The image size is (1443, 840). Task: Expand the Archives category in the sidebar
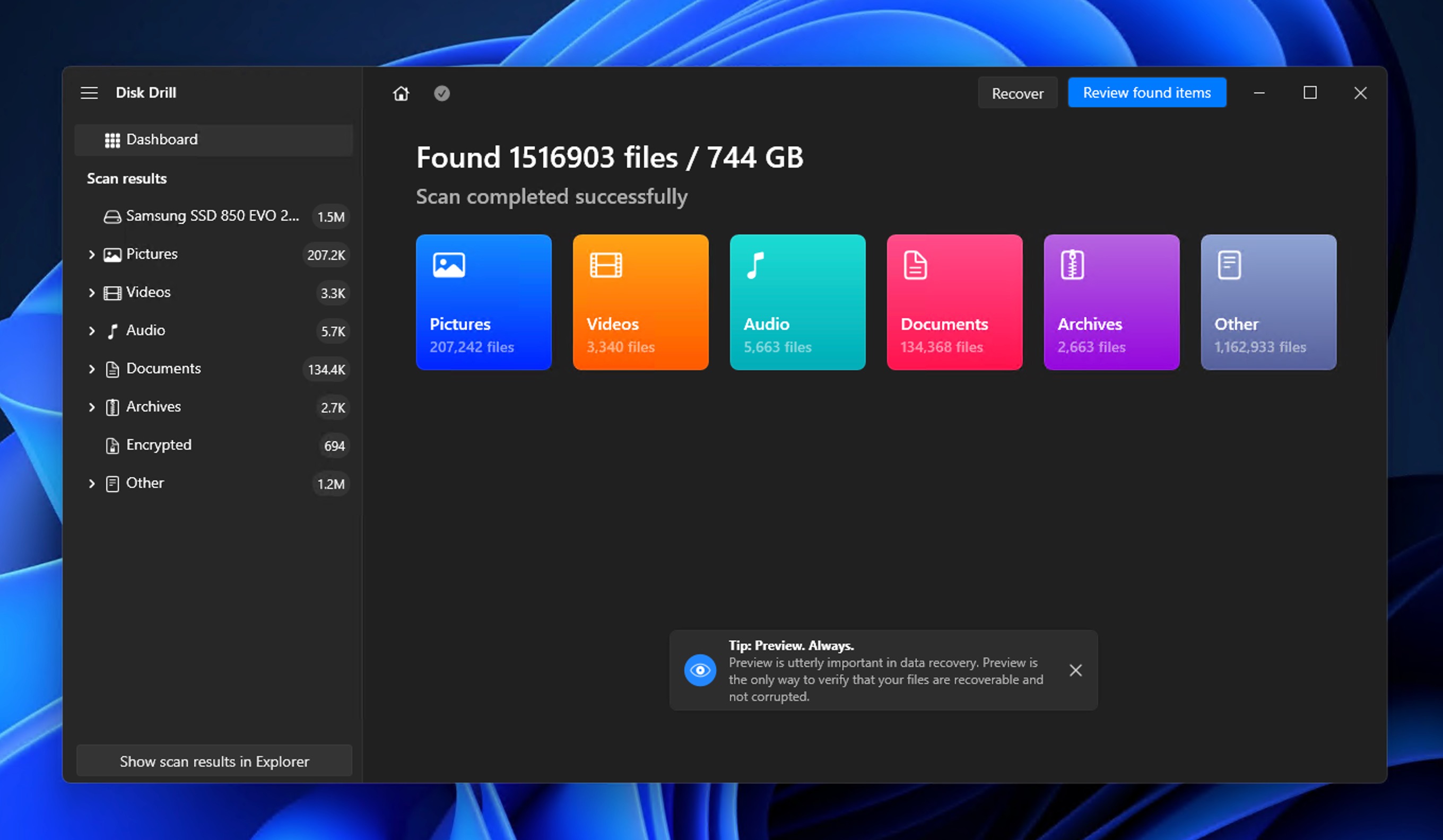[92, 407]
